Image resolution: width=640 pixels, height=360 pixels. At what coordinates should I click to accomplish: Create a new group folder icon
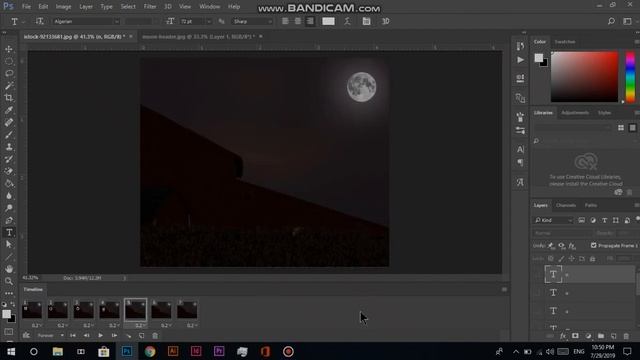601,336
